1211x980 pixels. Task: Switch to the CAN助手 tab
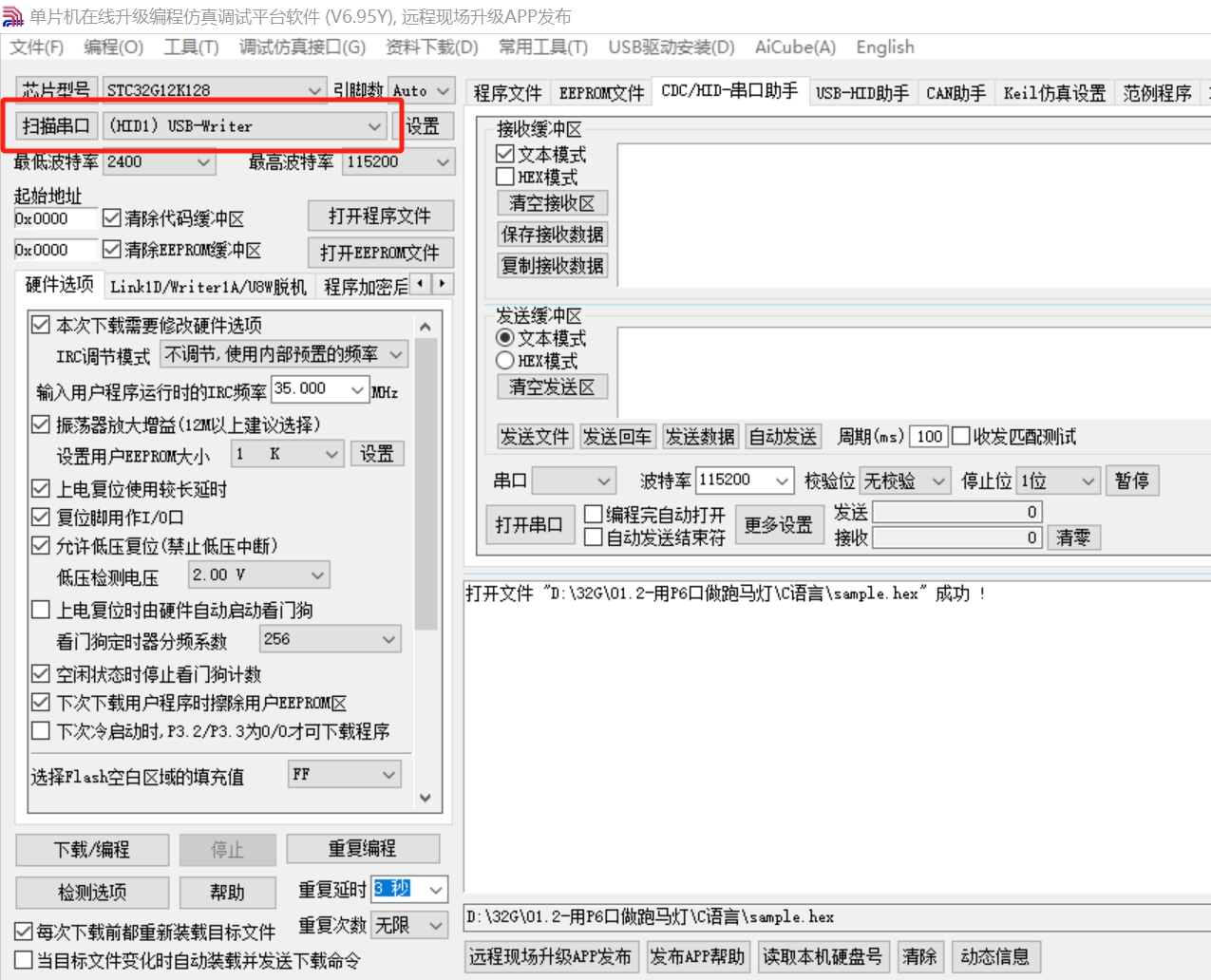pos(956,93)
